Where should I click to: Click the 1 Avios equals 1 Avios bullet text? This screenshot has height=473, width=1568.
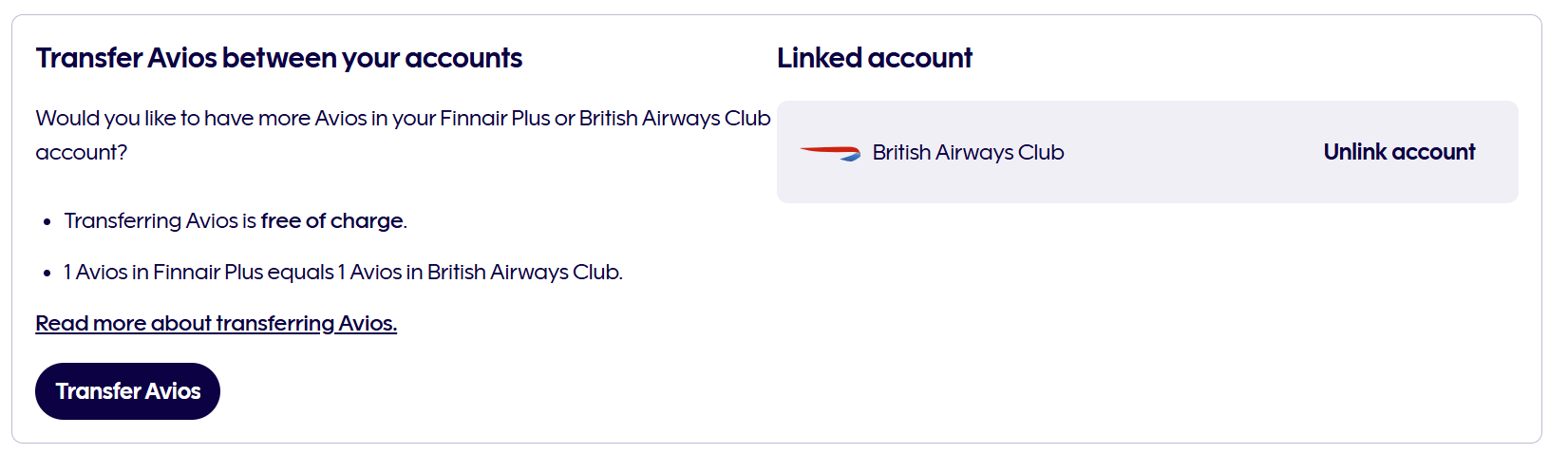(343, 272)
